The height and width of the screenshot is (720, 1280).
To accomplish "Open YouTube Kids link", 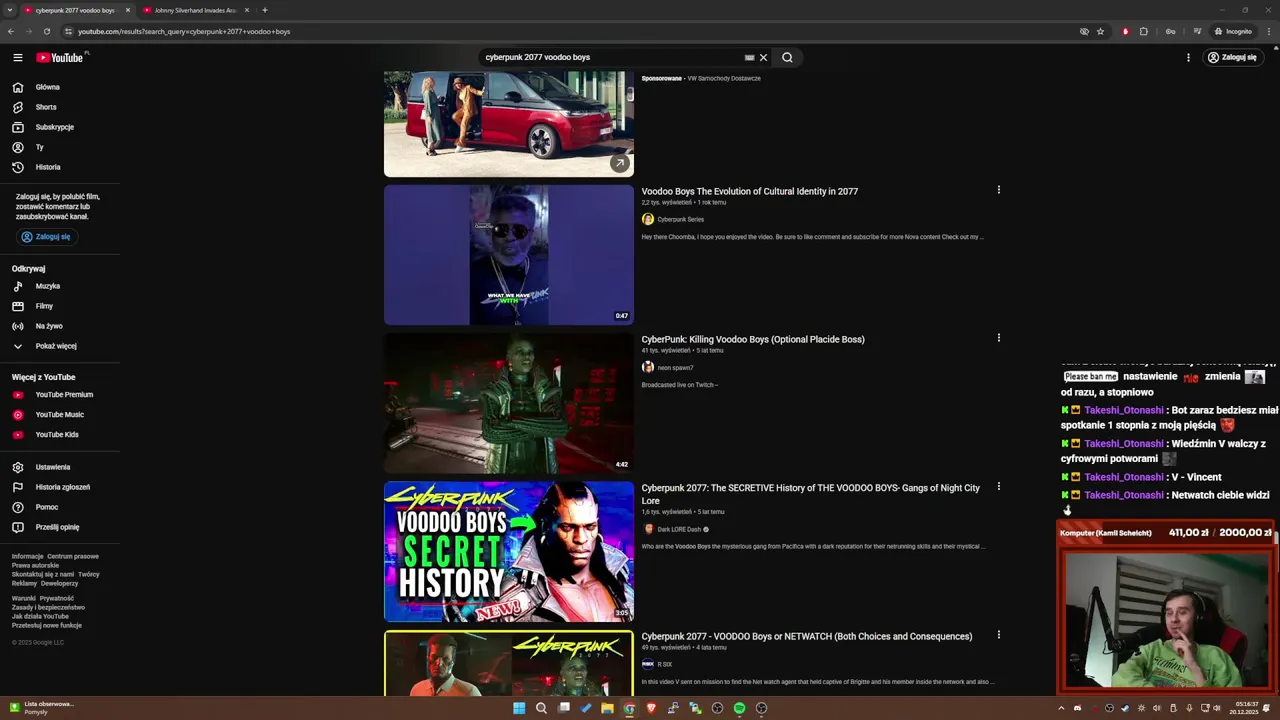I will pos(60,435).
